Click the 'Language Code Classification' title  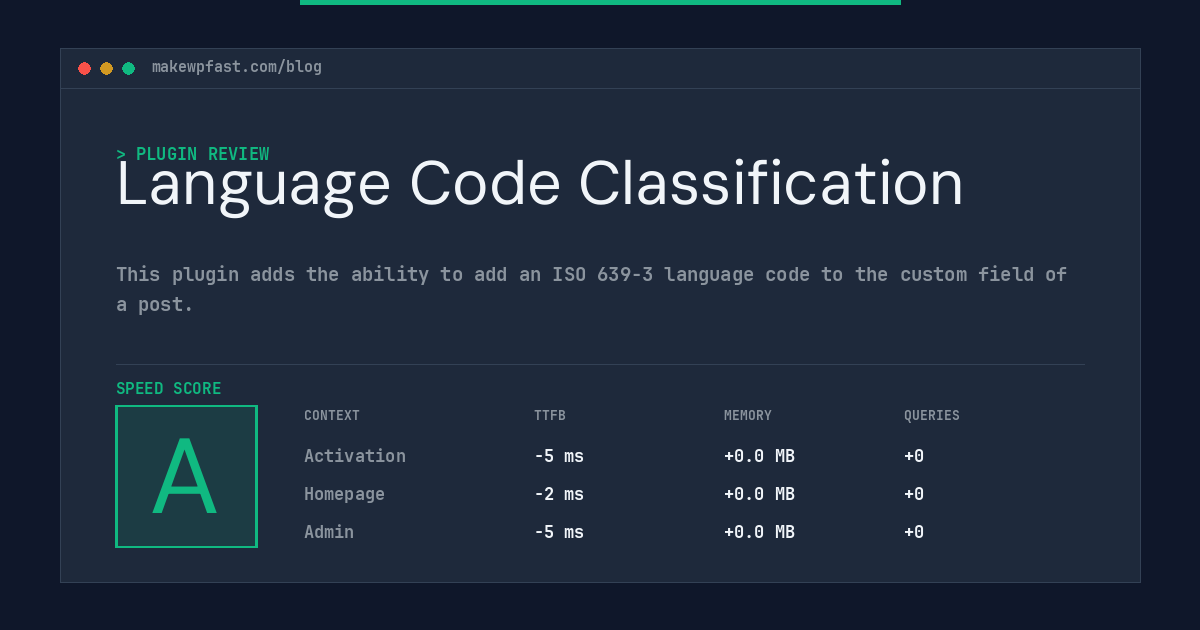540,185
